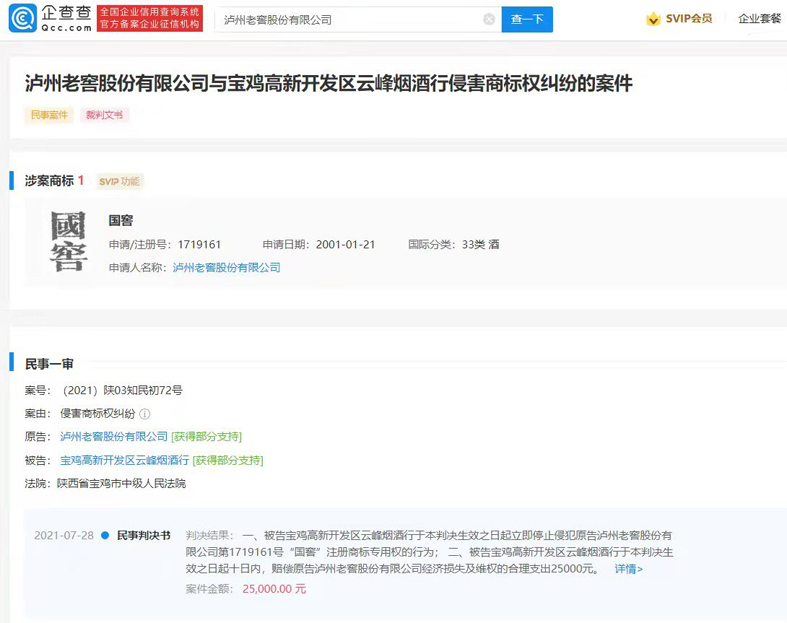Open the Qcc.com logo home link
This screenshot has height=623, width=787.
[50, 18]
